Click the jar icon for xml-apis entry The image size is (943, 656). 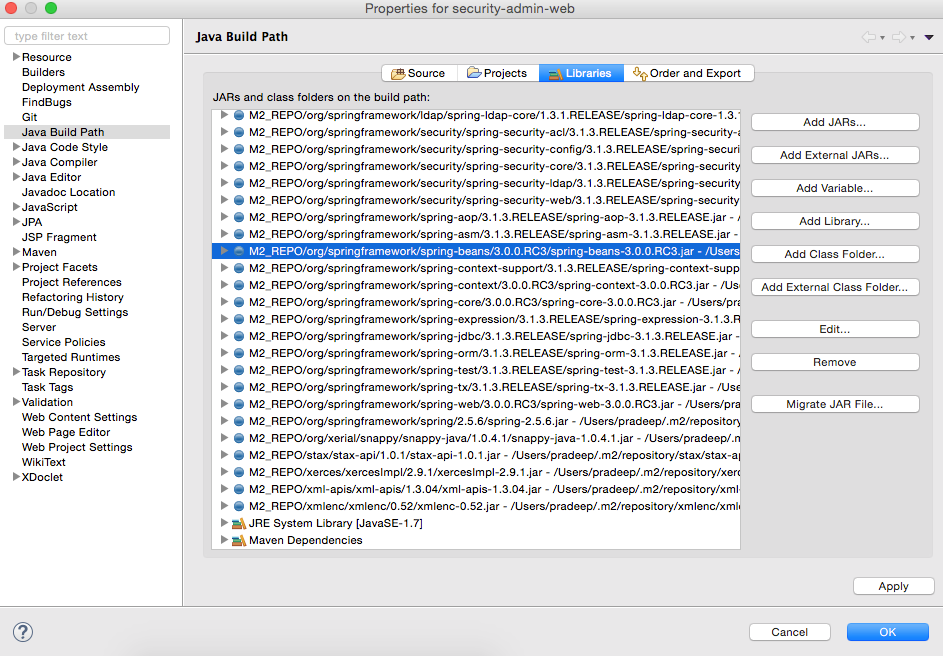239,489
